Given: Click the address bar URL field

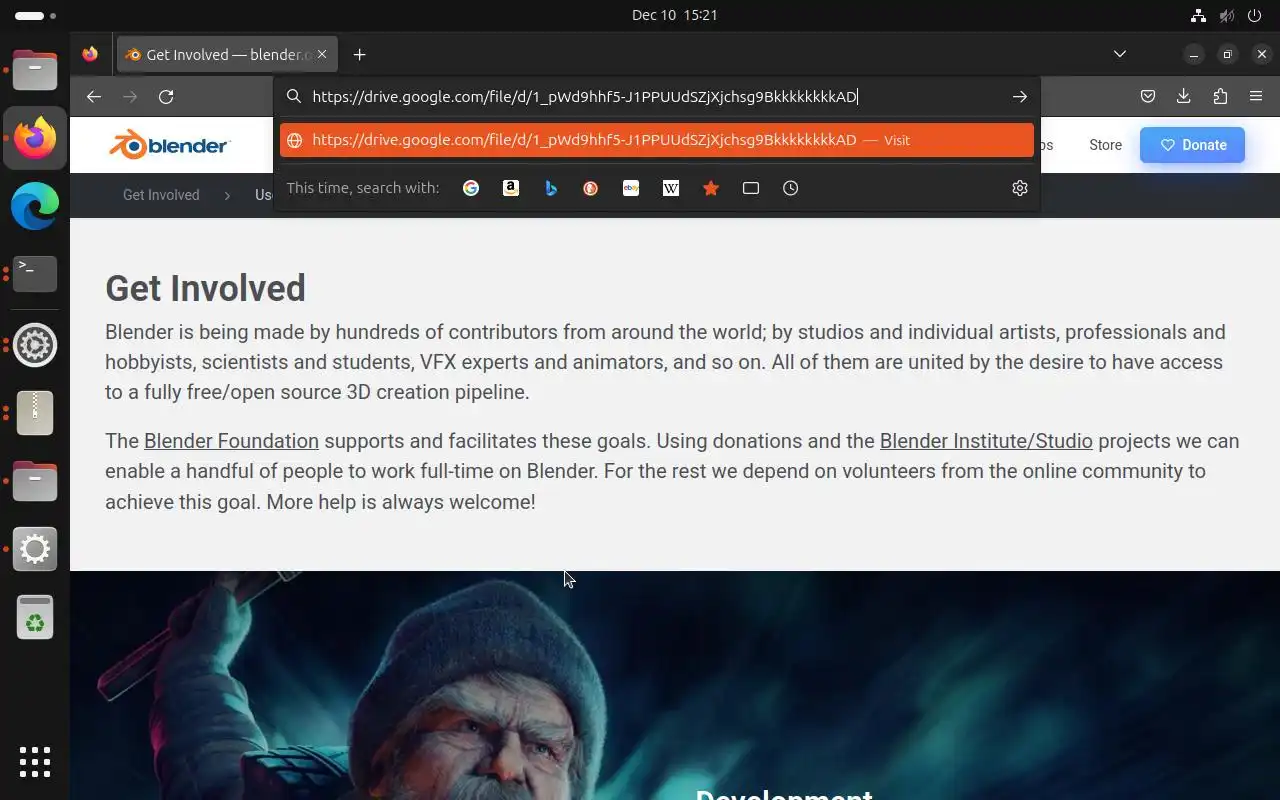Looking at the screenshot, I should (x=655, y=97).
